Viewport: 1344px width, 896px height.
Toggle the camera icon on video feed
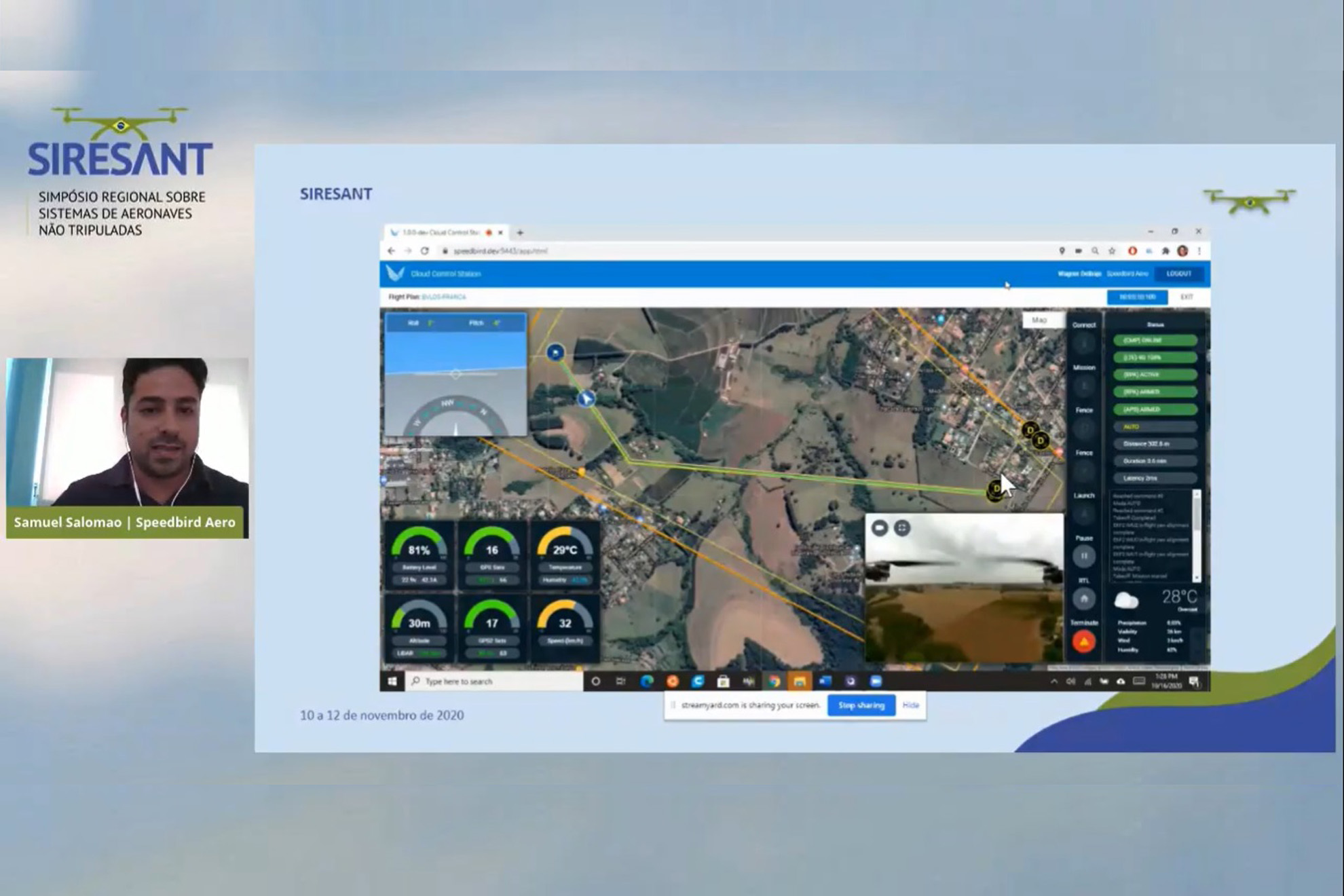click(880, 527)
